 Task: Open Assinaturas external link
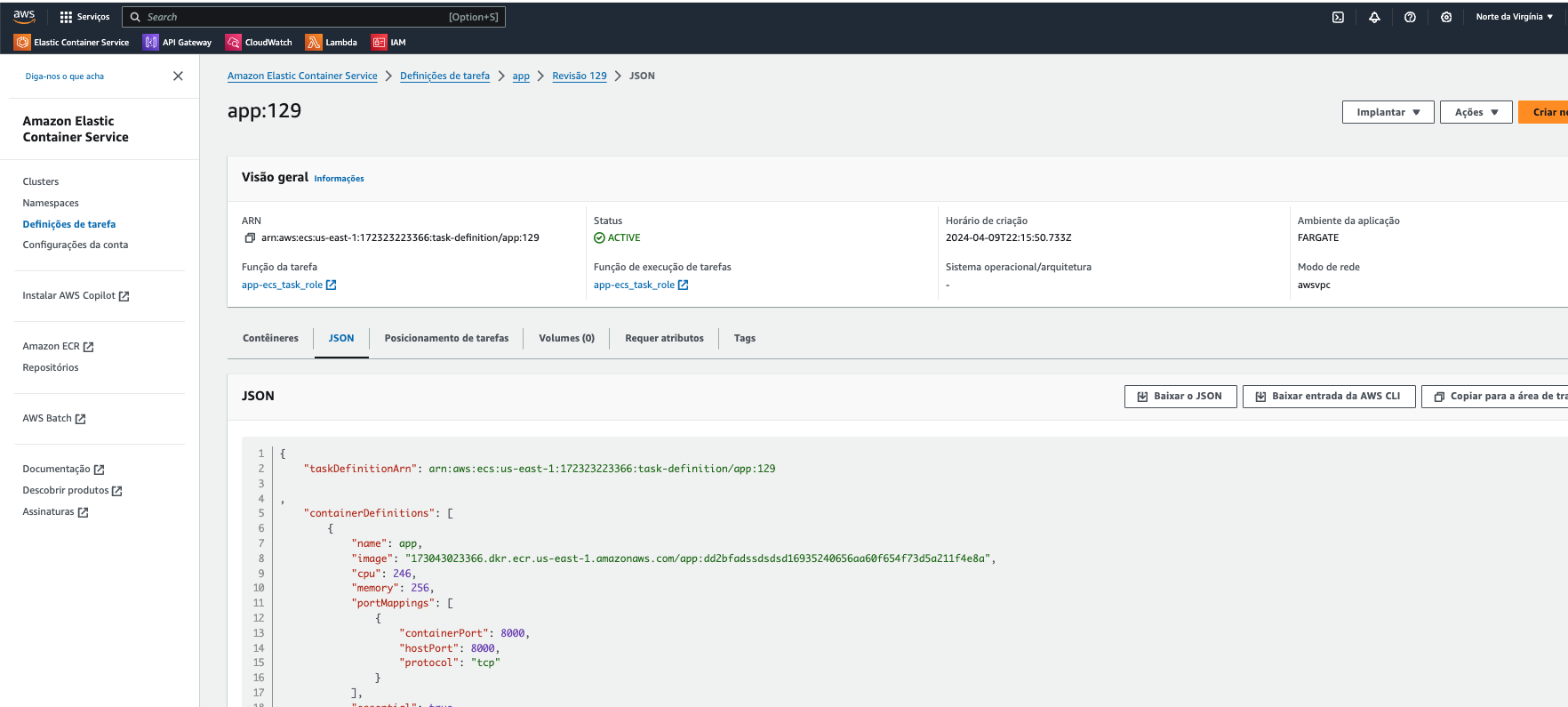point(55,511)
